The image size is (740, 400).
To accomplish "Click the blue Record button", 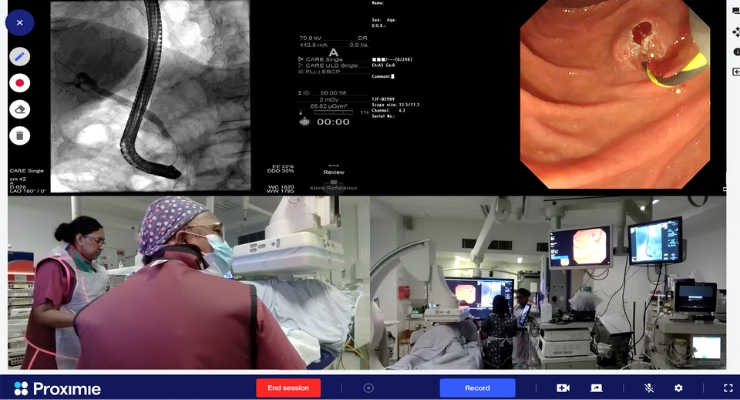I will coord(477,388).
